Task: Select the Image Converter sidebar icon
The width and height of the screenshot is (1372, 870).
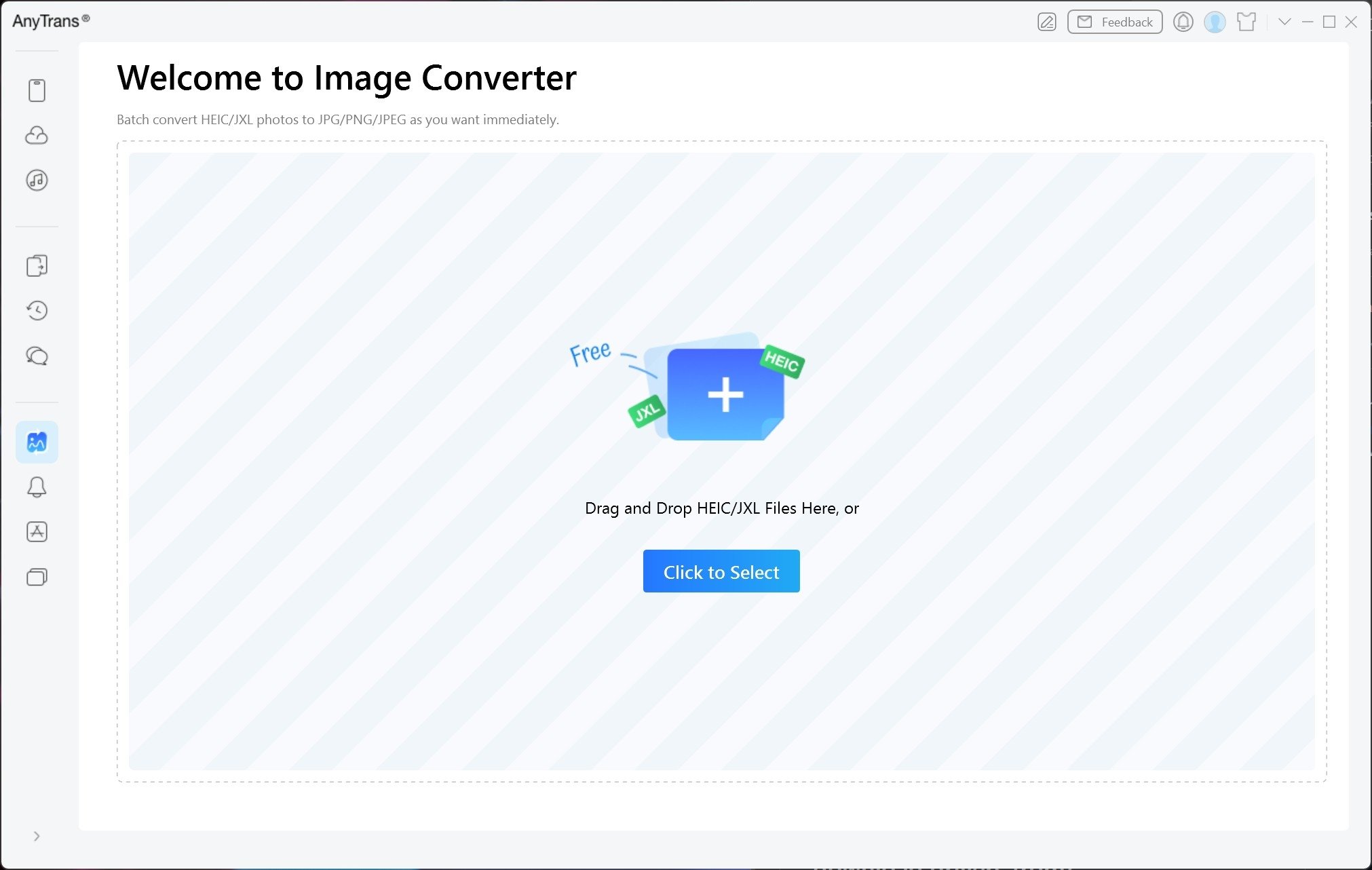Action: pyautogui.click(x=37, y=442)
